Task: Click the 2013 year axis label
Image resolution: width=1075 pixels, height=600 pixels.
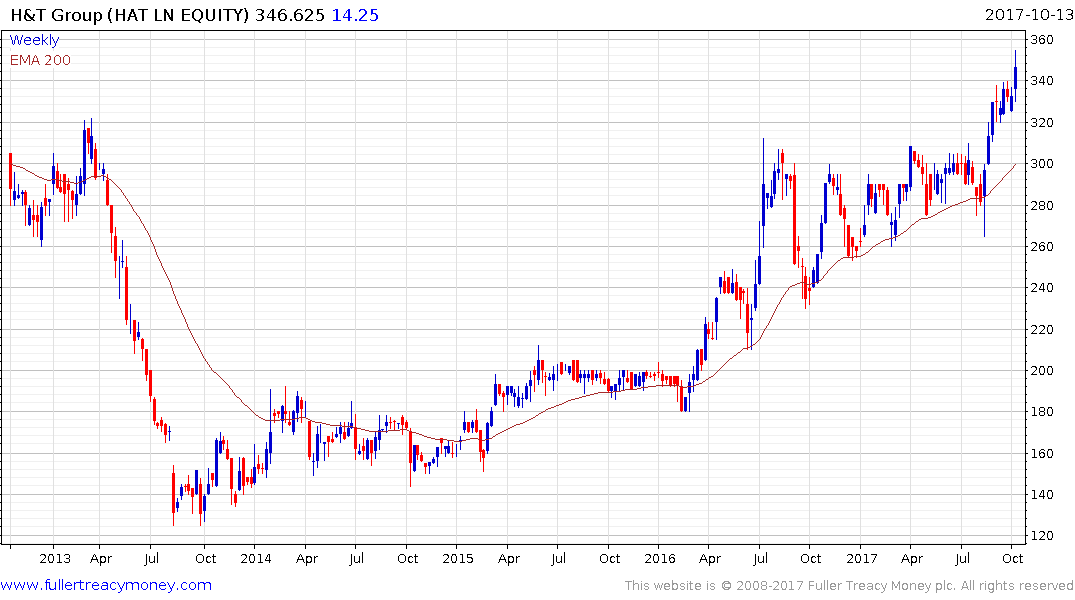Action: click(55, 558)
